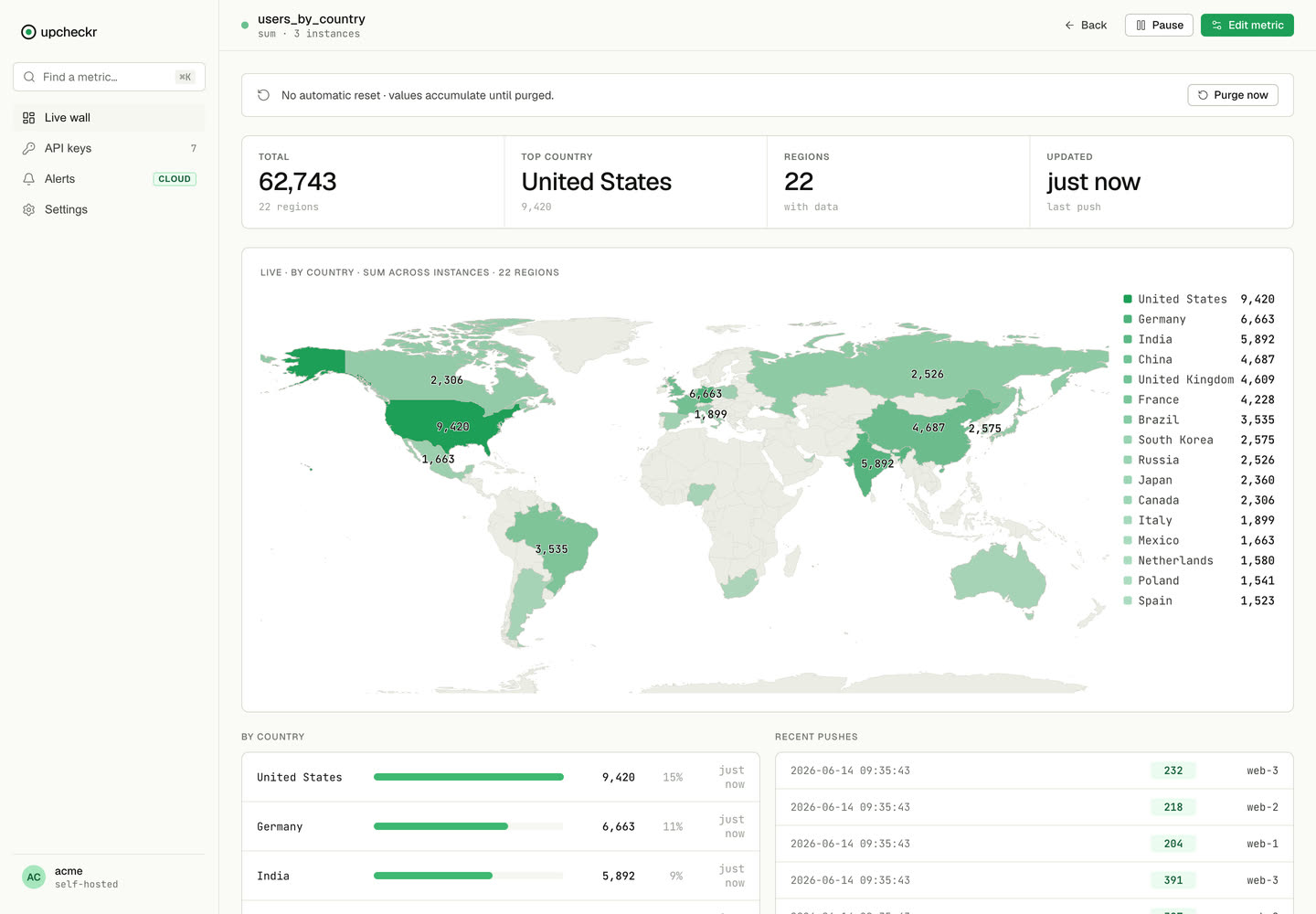Image resolution: width=1316 pixels, height=914 pixels.
Task: Click the UPDATED just now value
Action: (x=1093, y=182)
